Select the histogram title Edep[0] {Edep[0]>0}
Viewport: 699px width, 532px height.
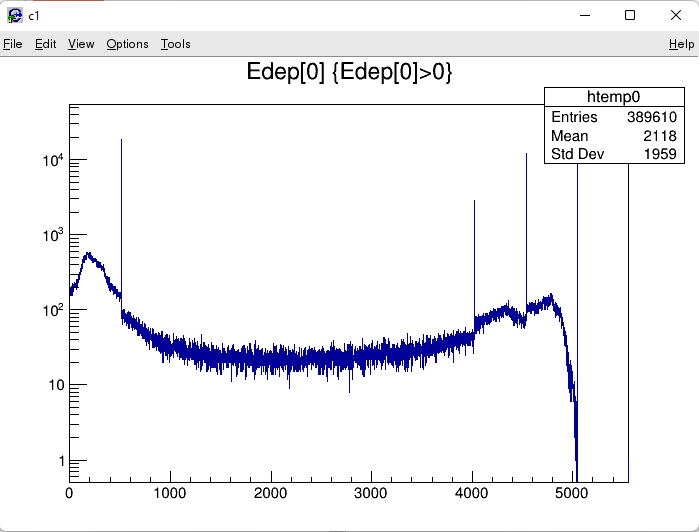349,72
